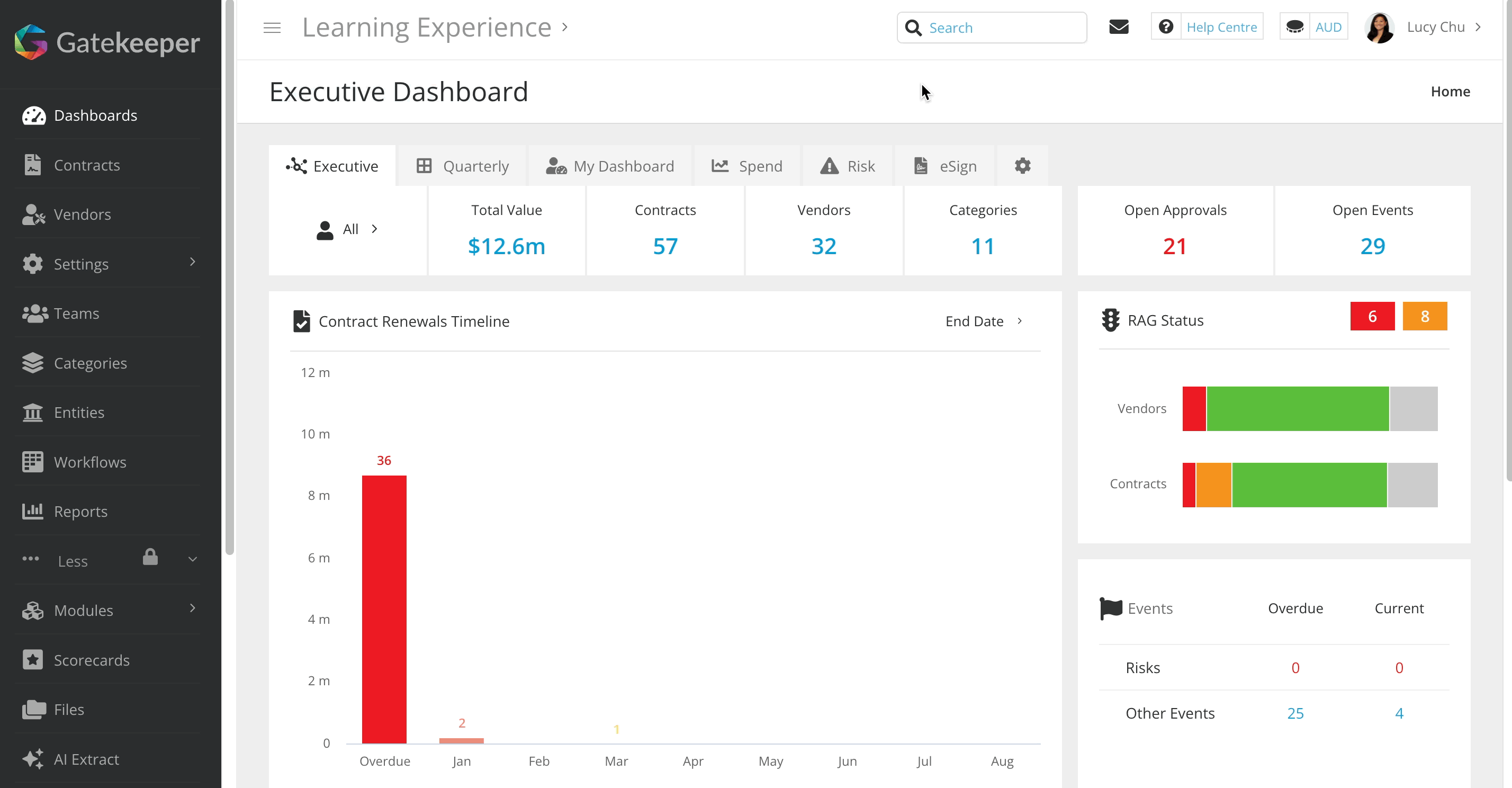
Task: Expand the Settings submenu chevron
Action: coord(193,261)
